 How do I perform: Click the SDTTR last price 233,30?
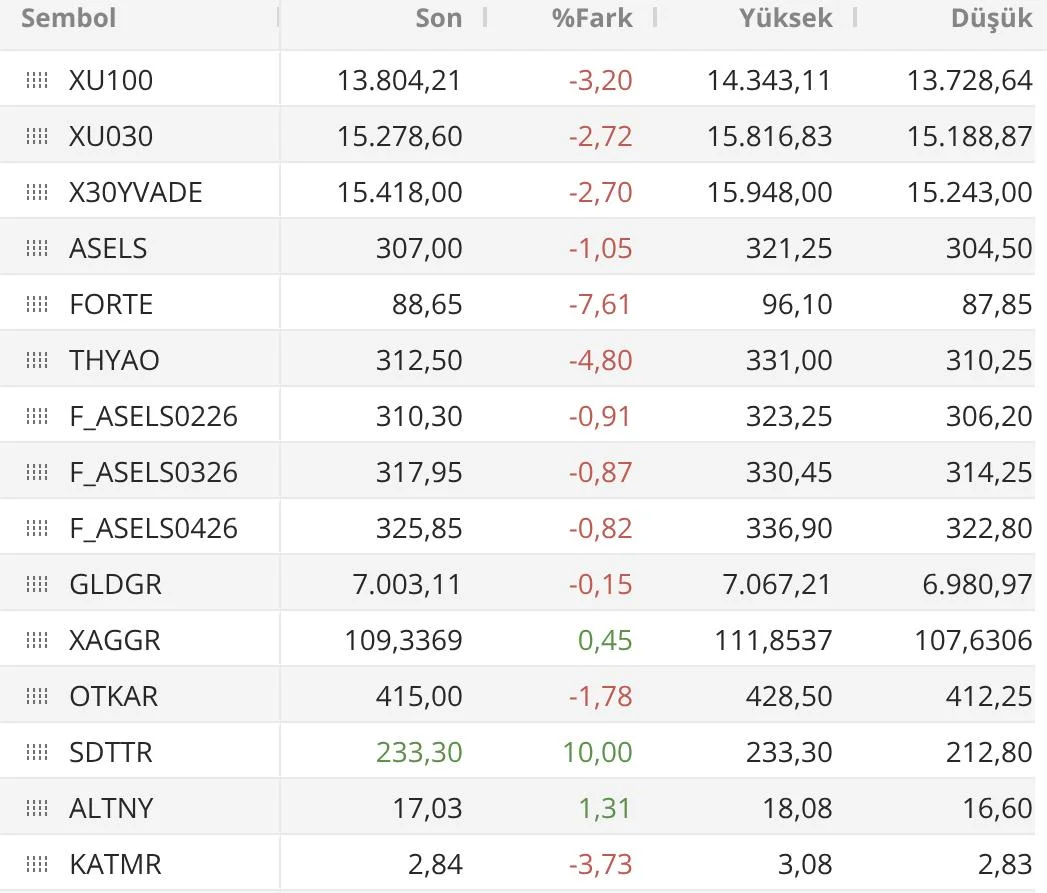[x=419, y=752]
